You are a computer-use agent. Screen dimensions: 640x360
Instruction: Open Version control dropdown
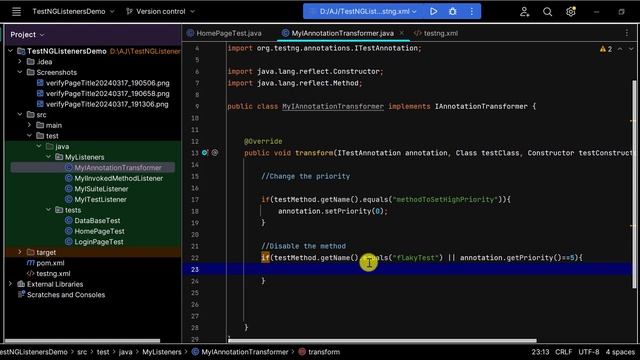click(x=160, y=11)
